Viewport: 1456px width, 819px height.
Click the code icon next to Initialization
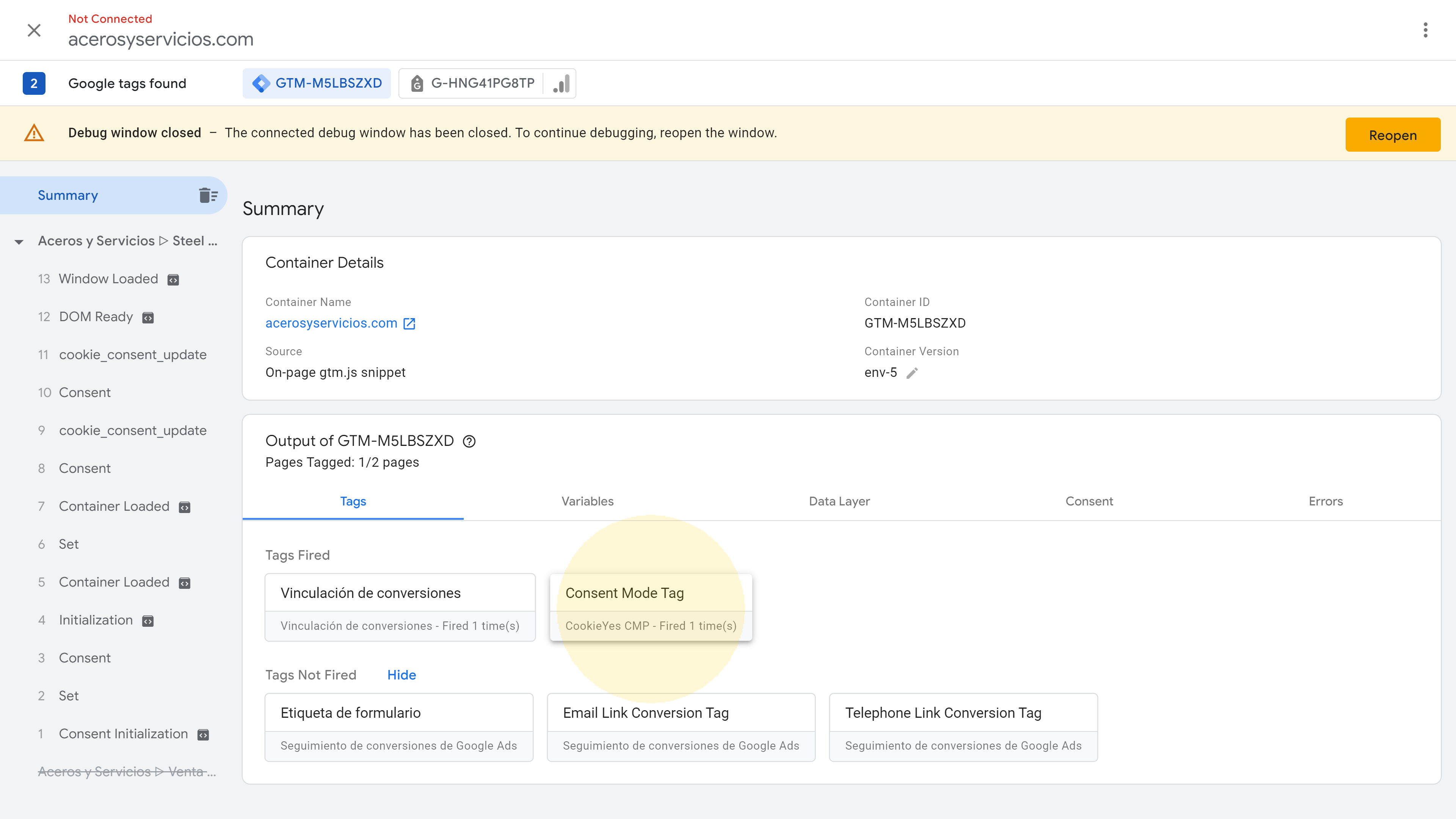click(147, 621)
